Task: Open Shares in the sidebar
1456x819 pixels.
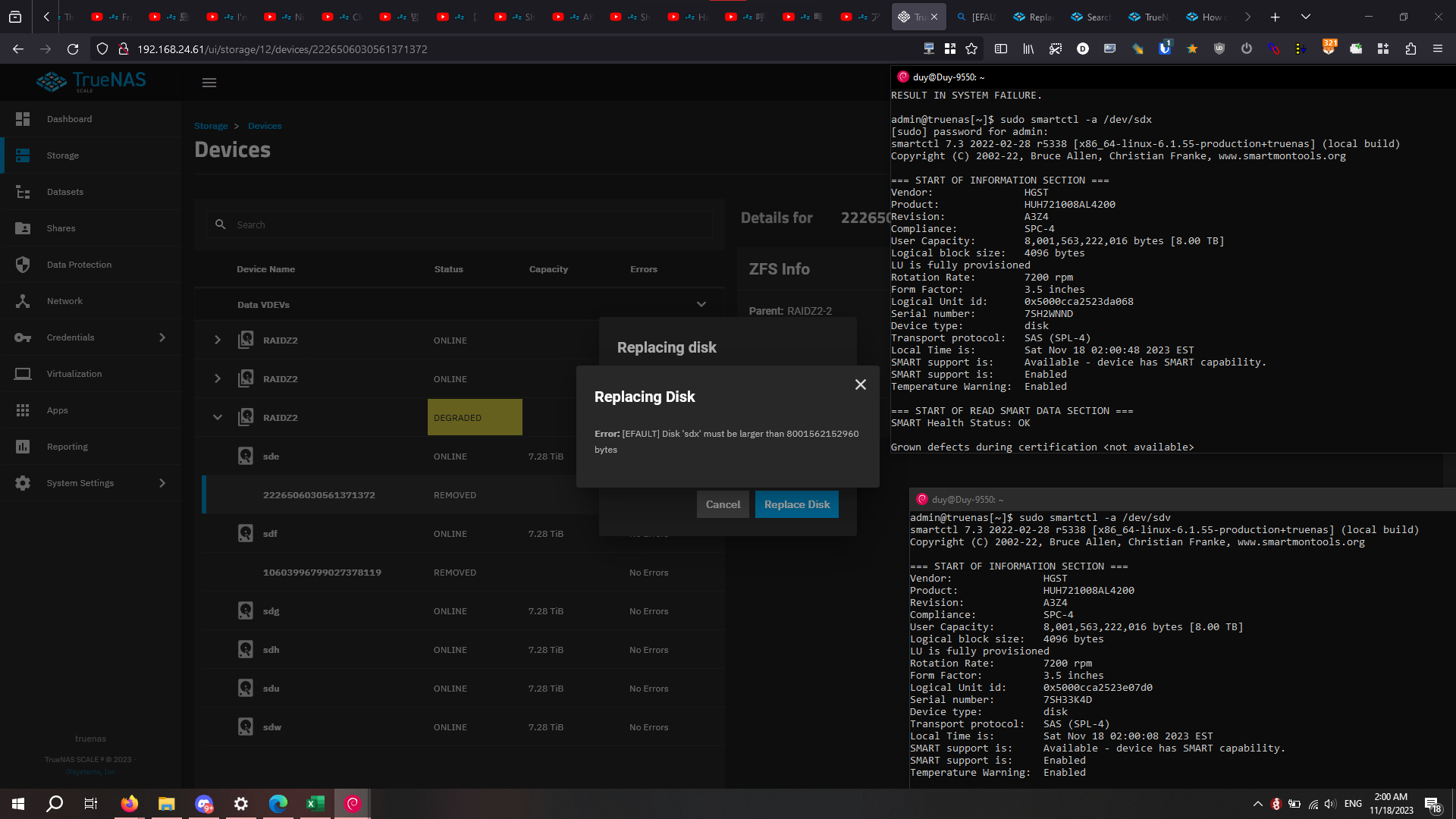Action: 91,228
